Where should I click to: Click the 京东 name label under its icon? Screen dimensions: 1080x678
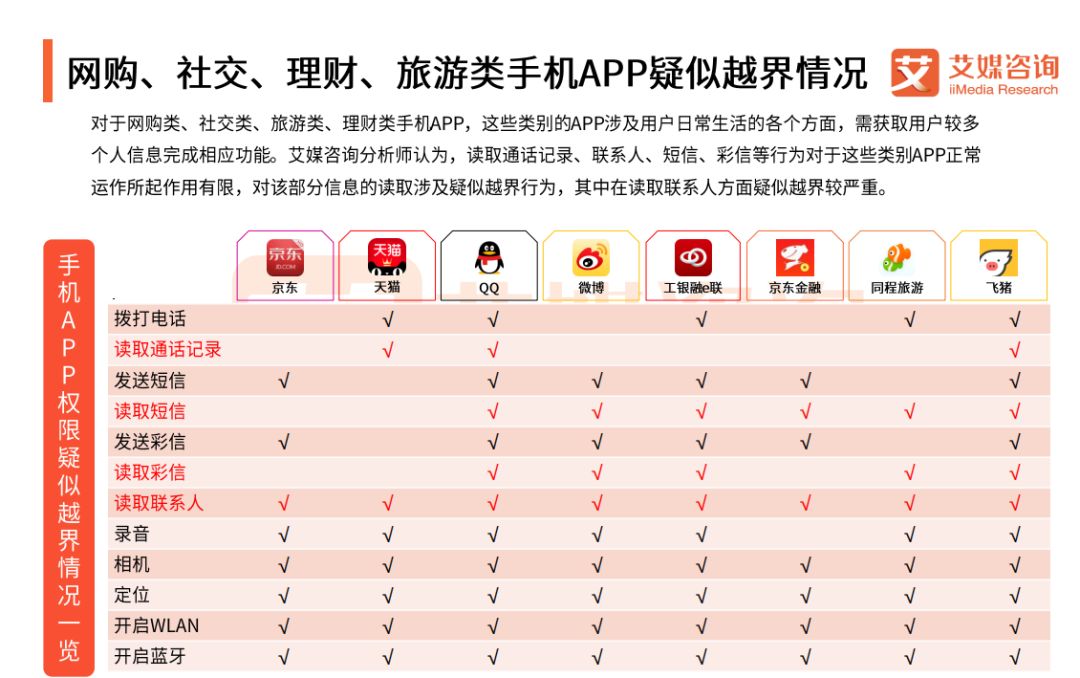[284, 288]
